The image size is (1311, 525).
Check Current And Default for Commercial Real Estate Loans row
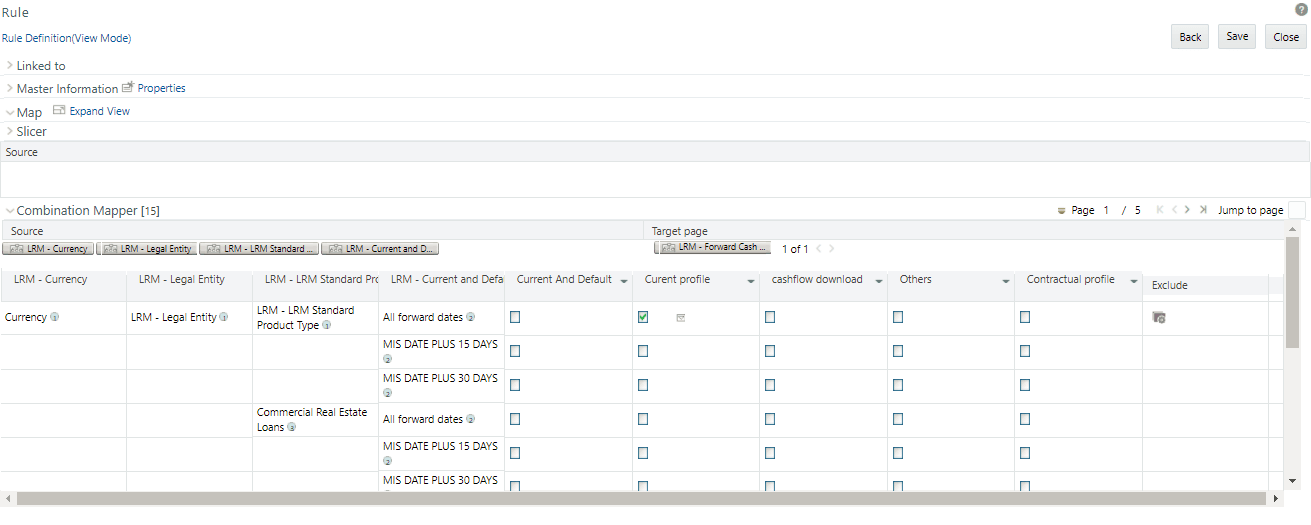tap(515, 419)
